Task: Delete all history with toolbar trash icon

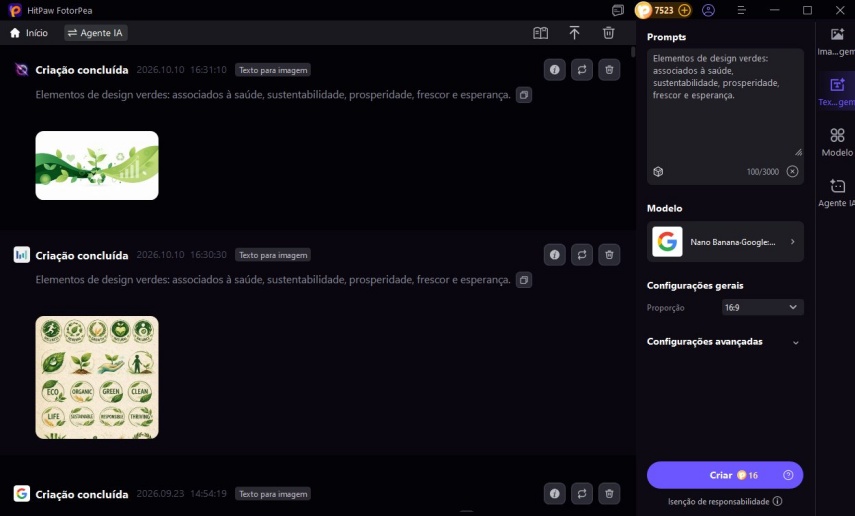Action: (x=609, y=33)
